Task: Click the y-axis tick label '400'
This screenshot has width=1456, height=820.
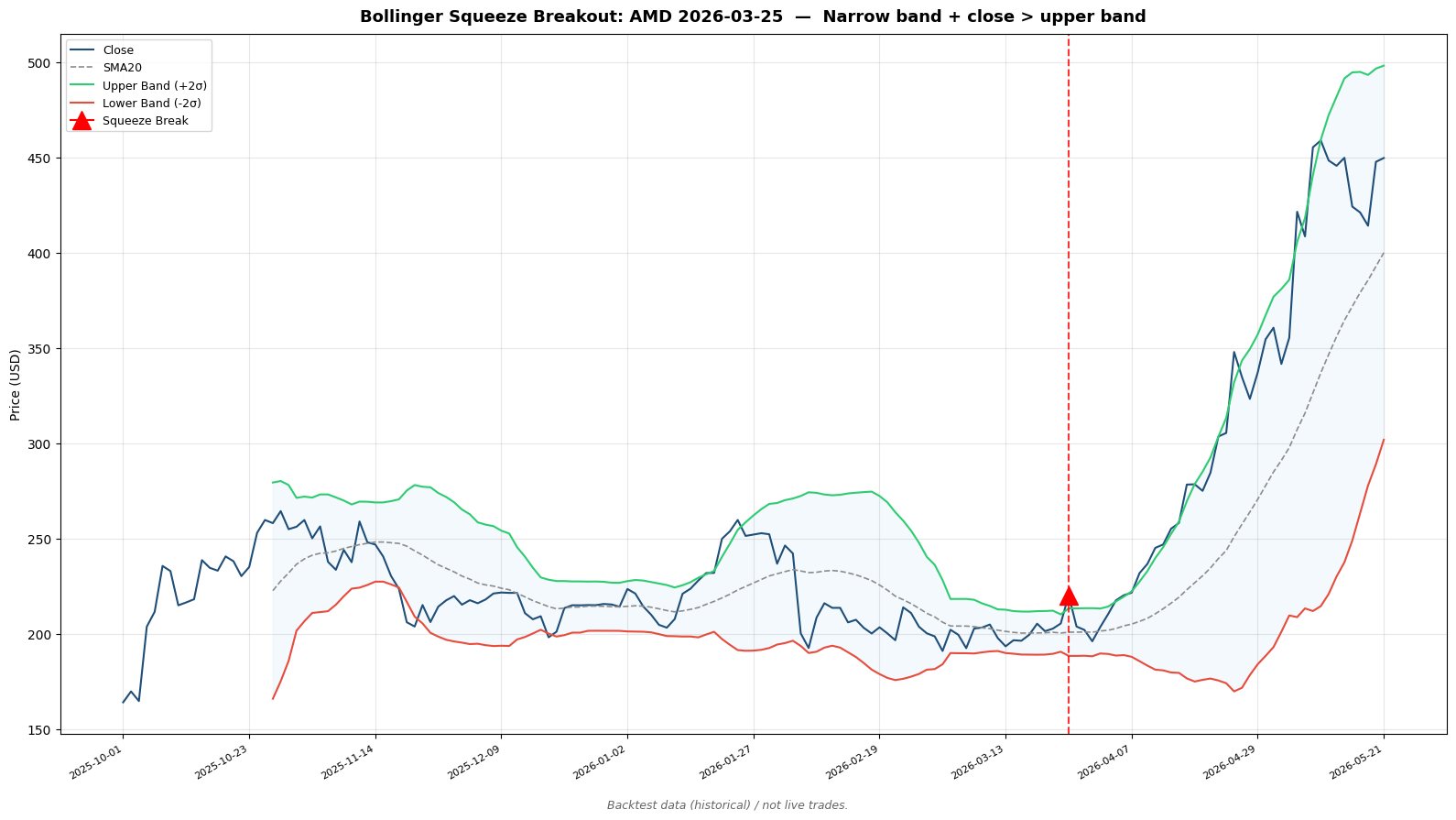Action: pos(41,254)
